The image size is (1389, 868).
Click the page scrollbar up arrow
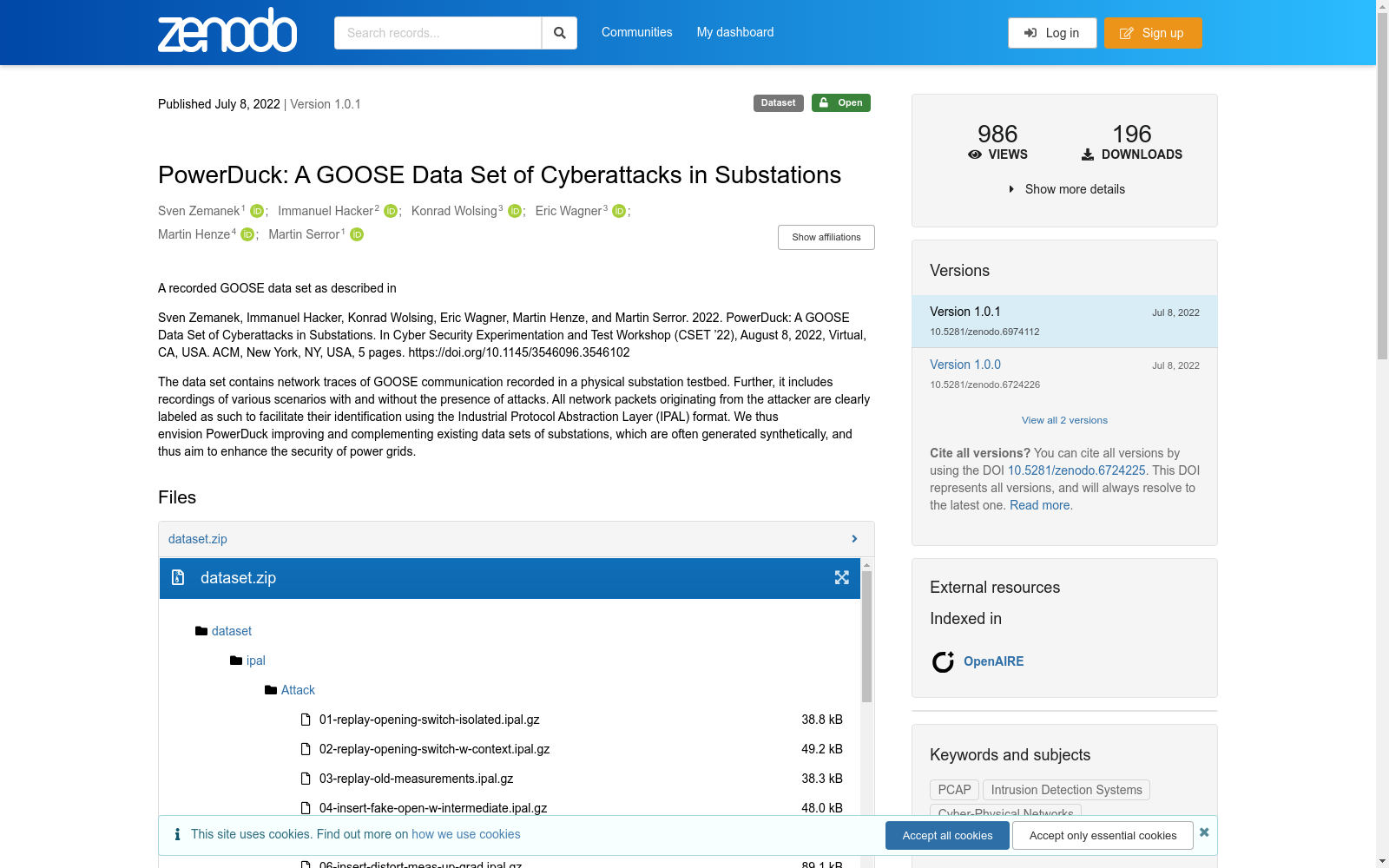coord(1382,6)
